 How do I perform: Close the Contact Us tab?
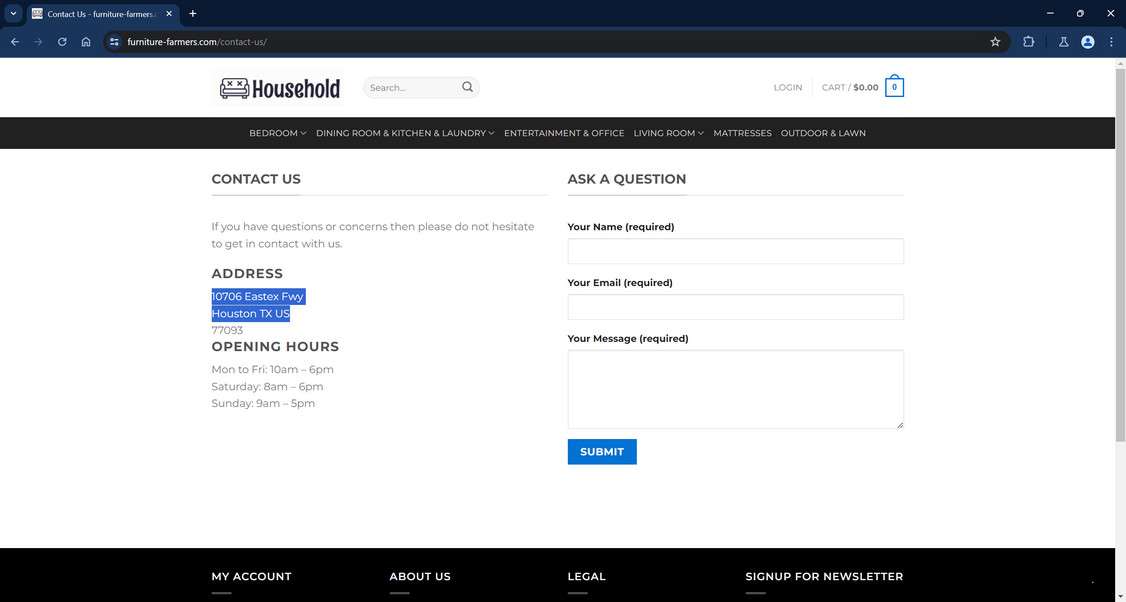[169, 14]
